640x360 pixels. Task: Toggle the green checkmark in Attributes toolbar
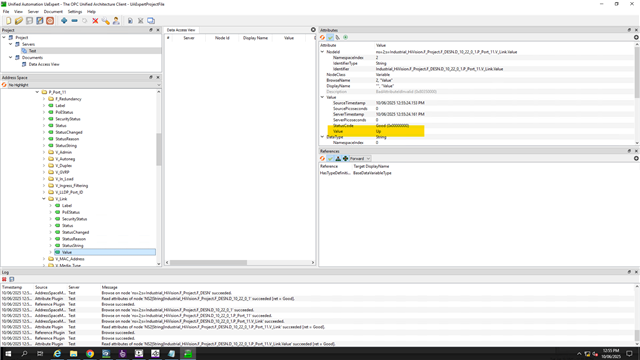coord(330,38)
